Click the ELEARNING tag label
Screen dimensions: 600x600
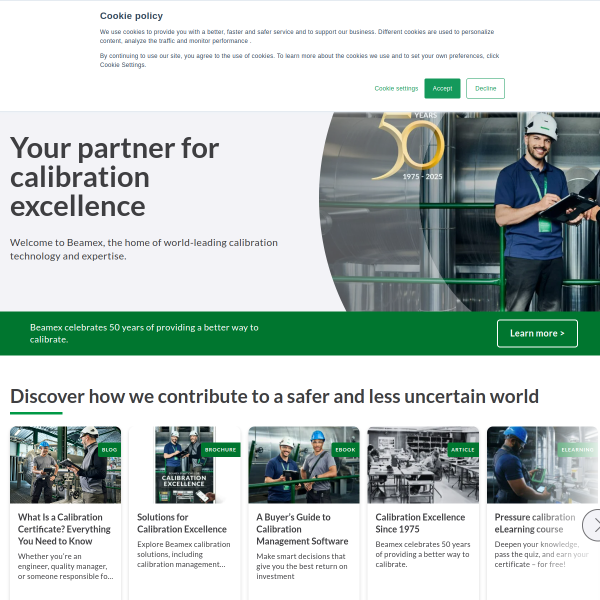577,450
